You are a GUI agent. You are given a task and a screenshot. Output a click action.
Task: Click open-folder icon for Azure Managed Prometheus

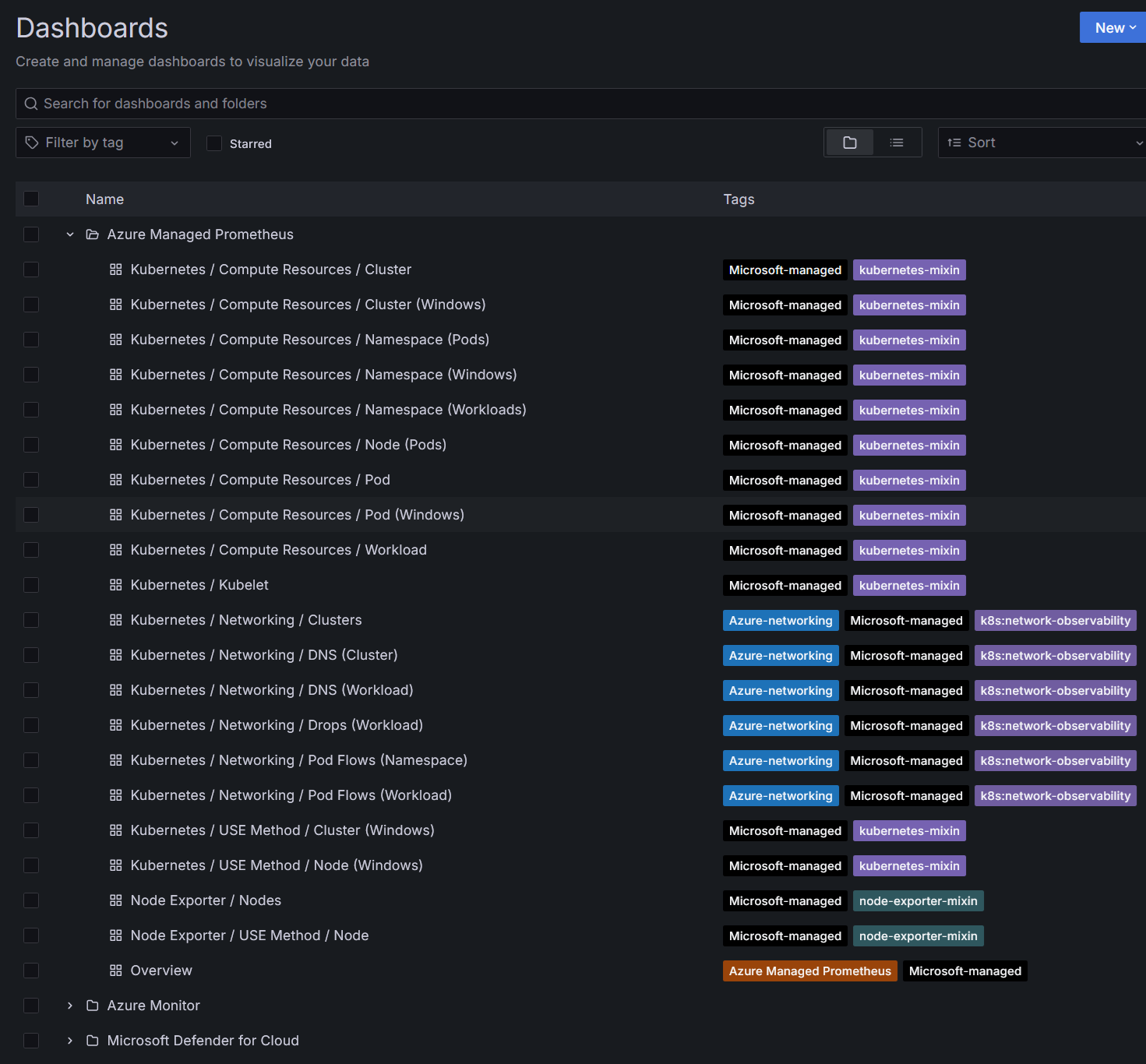pos(93,234)
